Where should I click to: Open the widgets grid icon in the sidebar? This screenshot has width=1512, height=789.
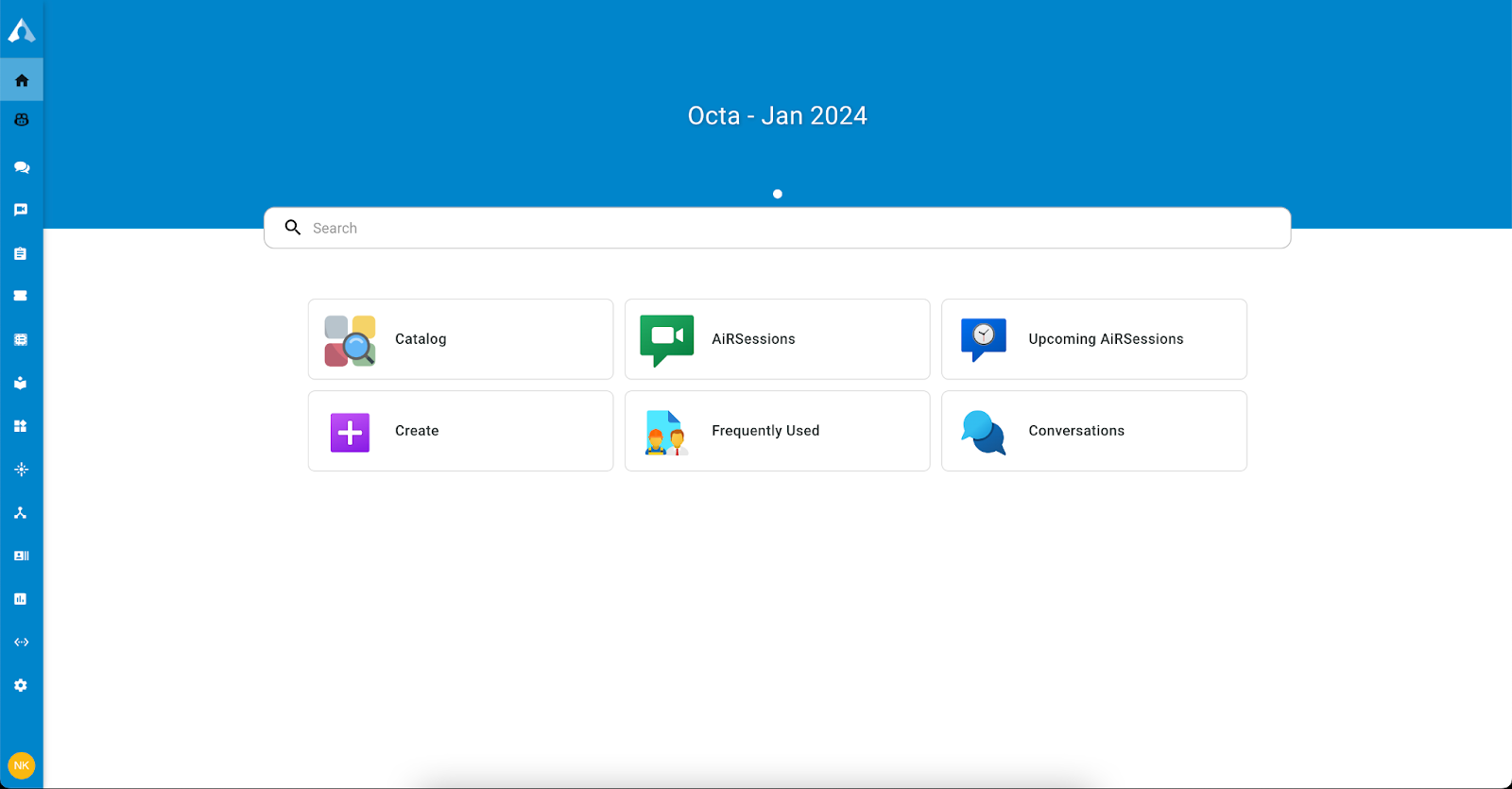21,426
